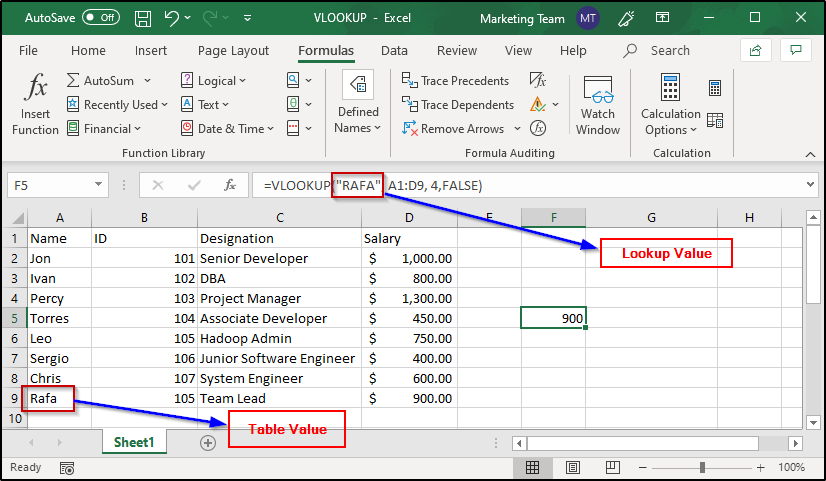Click the Financial functions icon
The width and height of the screenshot is (826, 481).
(73, 128)
